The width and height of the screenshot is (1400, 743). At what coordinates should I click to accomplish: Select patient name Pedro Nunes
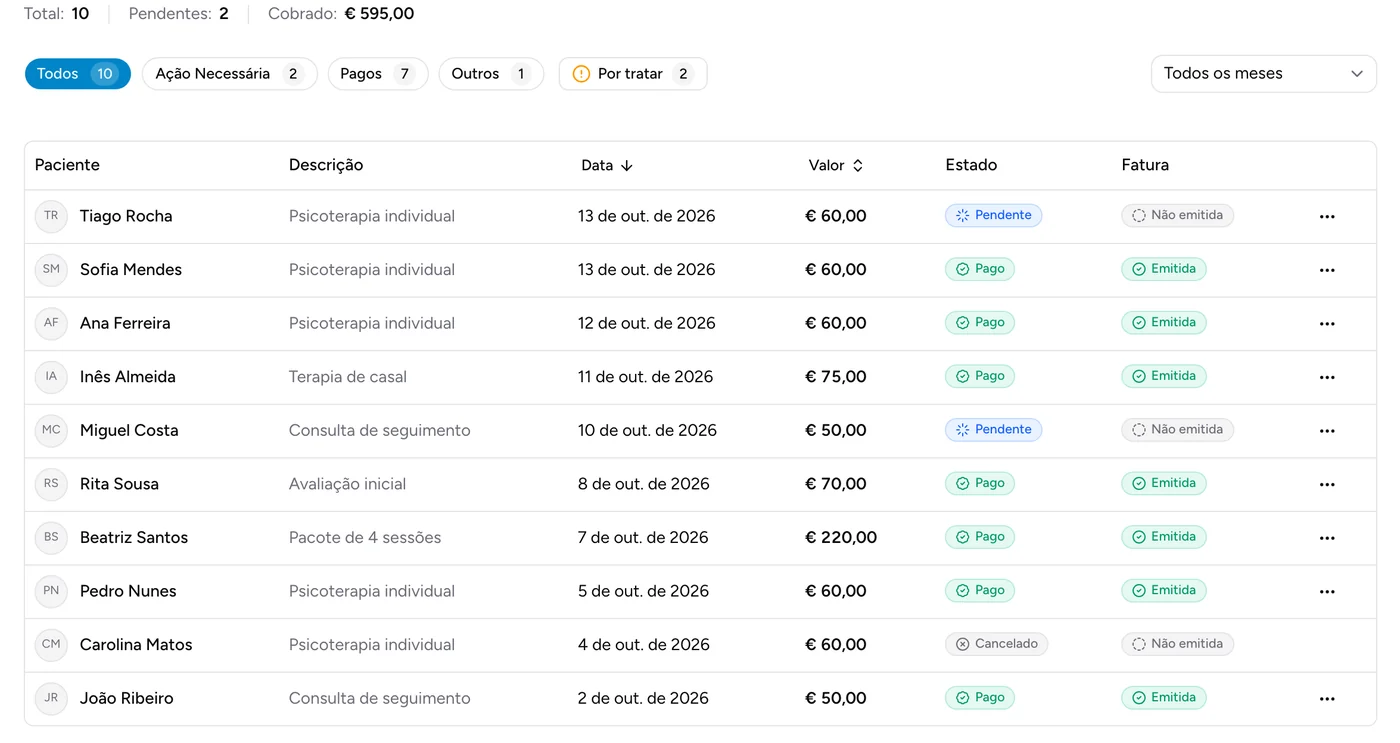128,591
